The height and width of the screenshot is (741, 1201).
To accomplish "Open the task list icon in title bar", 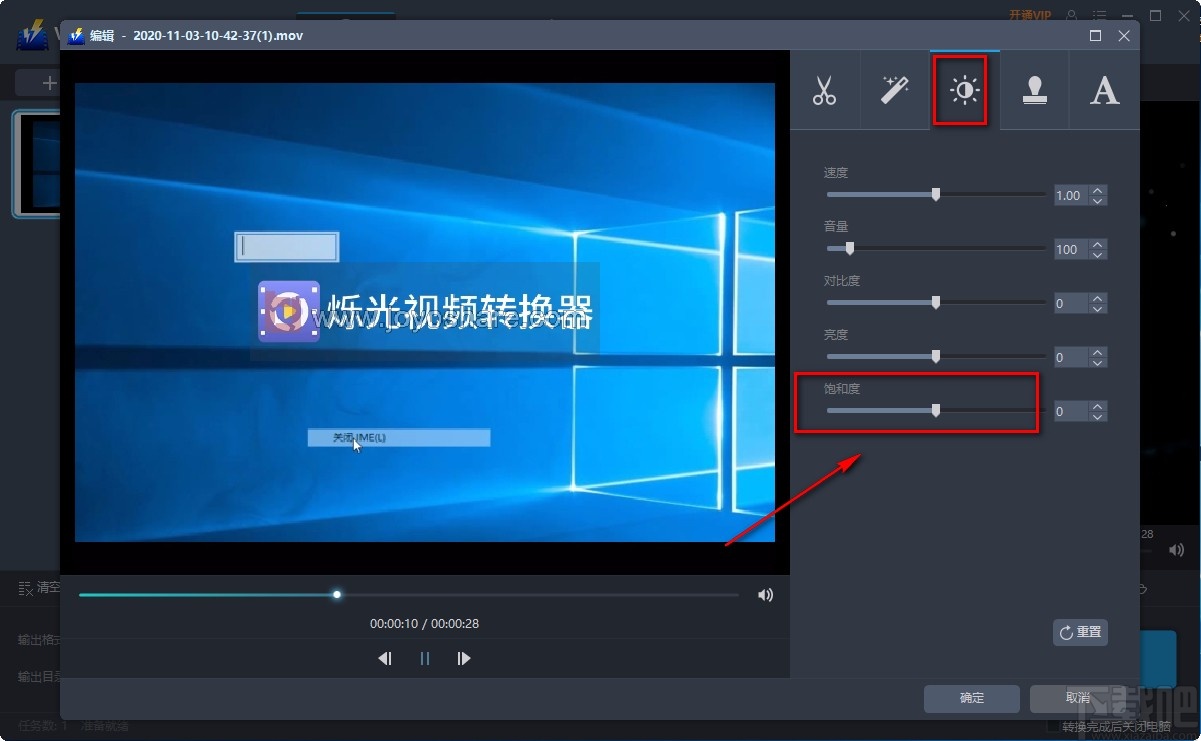I will (1098, 15).
